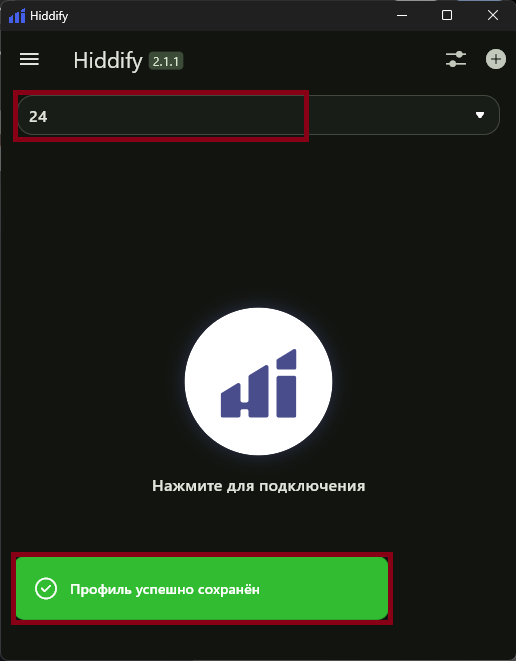Click the 2.1.1 version badge

pyautogui.click(x=166, y=62)
